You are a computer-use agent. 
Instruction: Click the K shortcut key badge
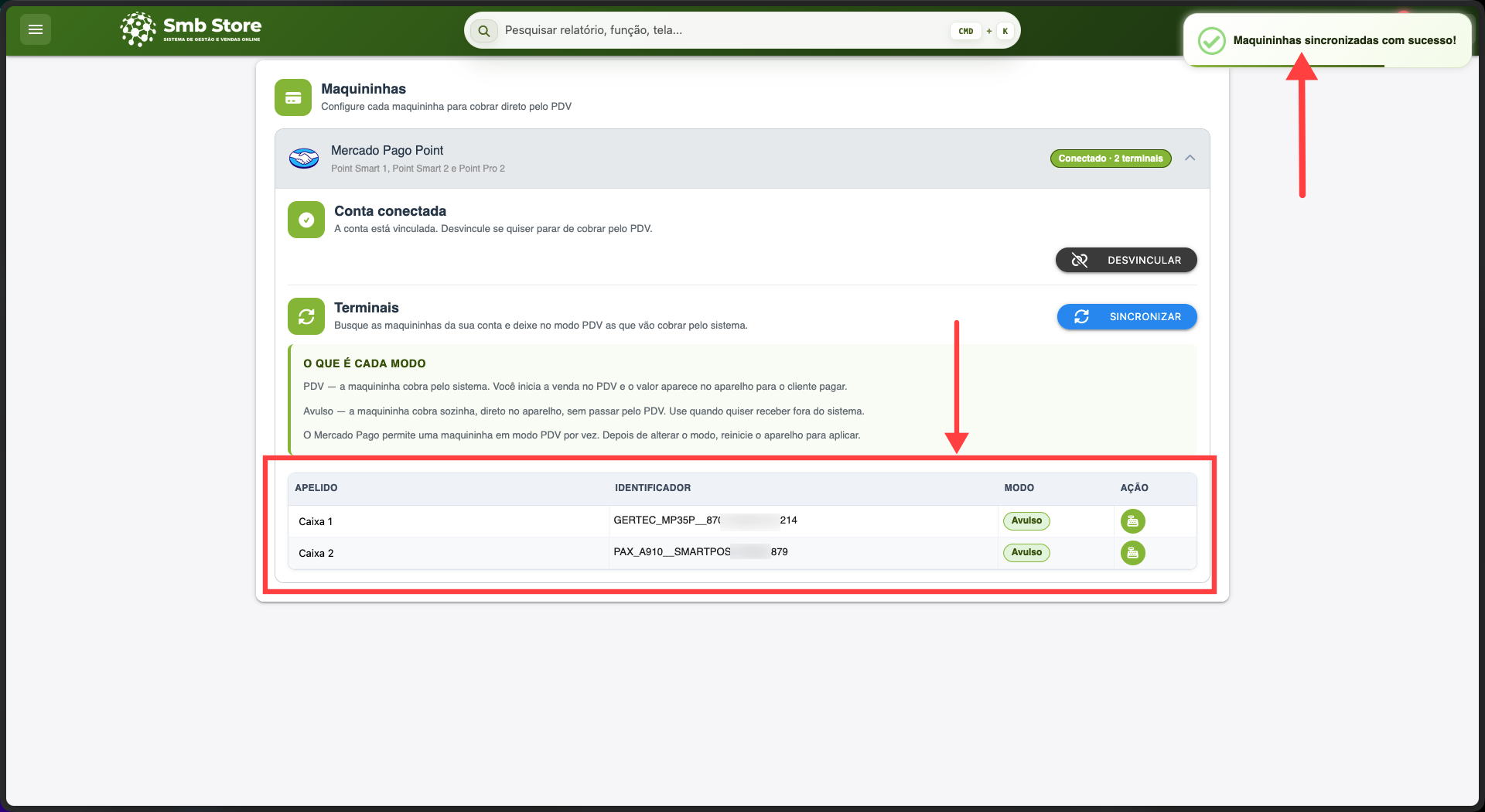[x=1005, y=31]
